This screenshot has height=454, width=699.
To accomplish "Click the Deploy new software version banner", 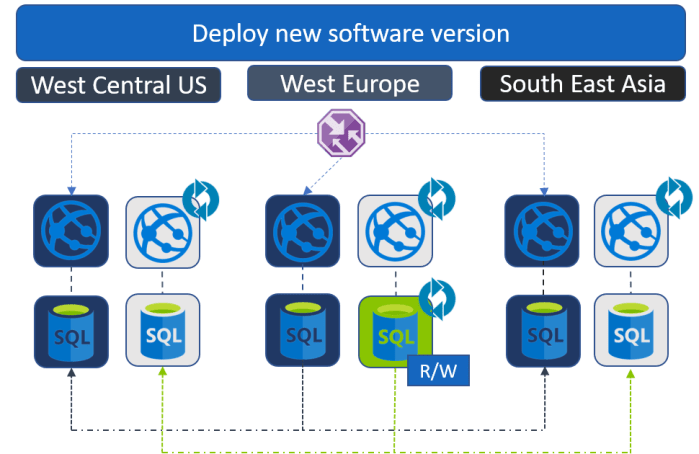I will [x=350, y=33].
